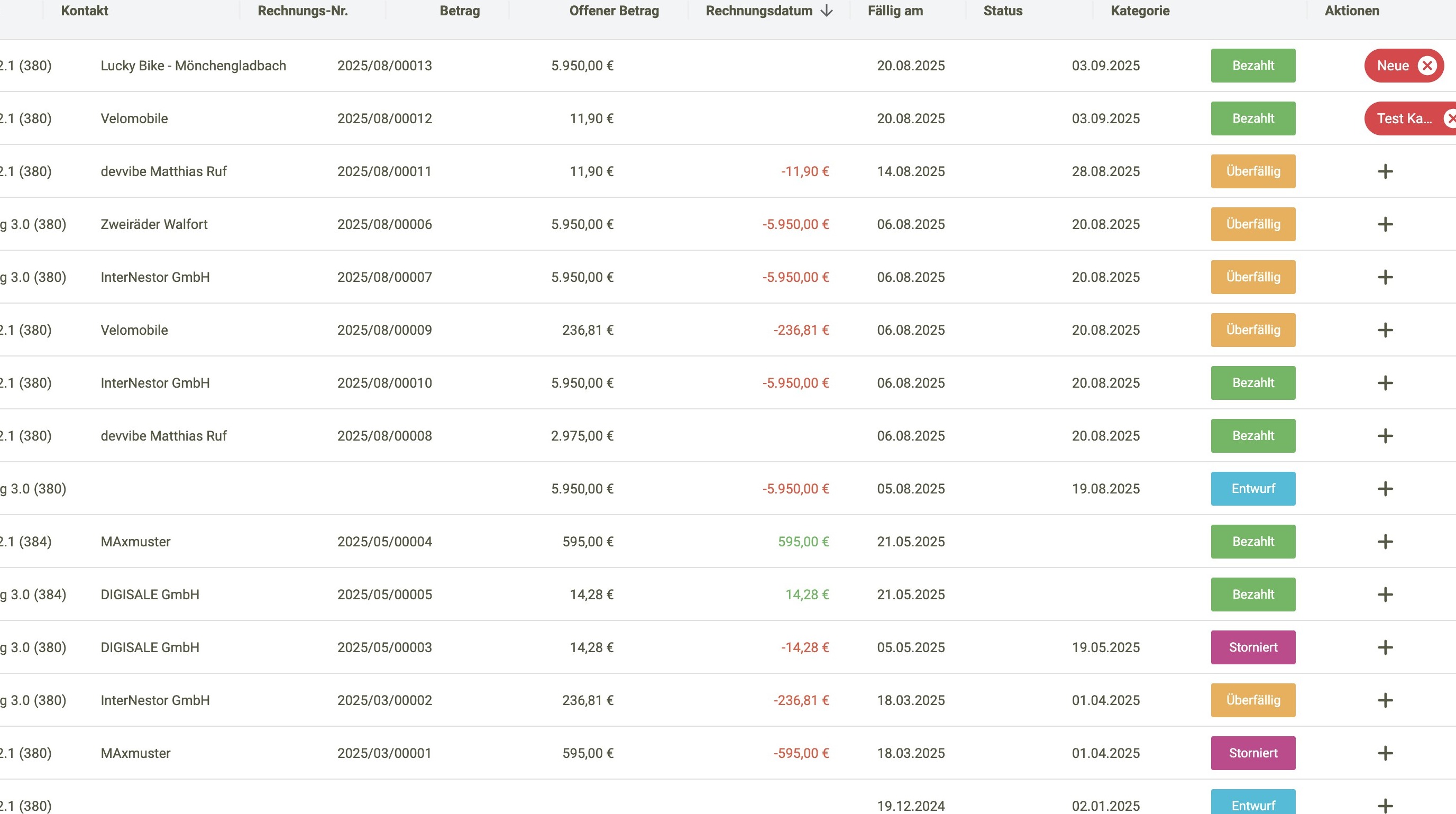This screenshot has width=1456, height=814.
Task: Click Bezahlt status of Lucky Bike invoice
Action: pos(1252,66)
